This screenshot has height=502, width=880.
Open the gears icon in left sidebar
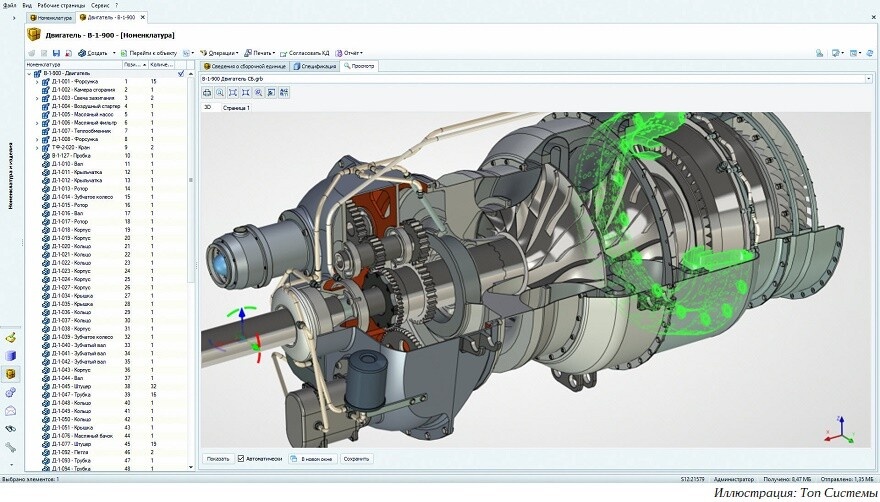coord(11,393)
